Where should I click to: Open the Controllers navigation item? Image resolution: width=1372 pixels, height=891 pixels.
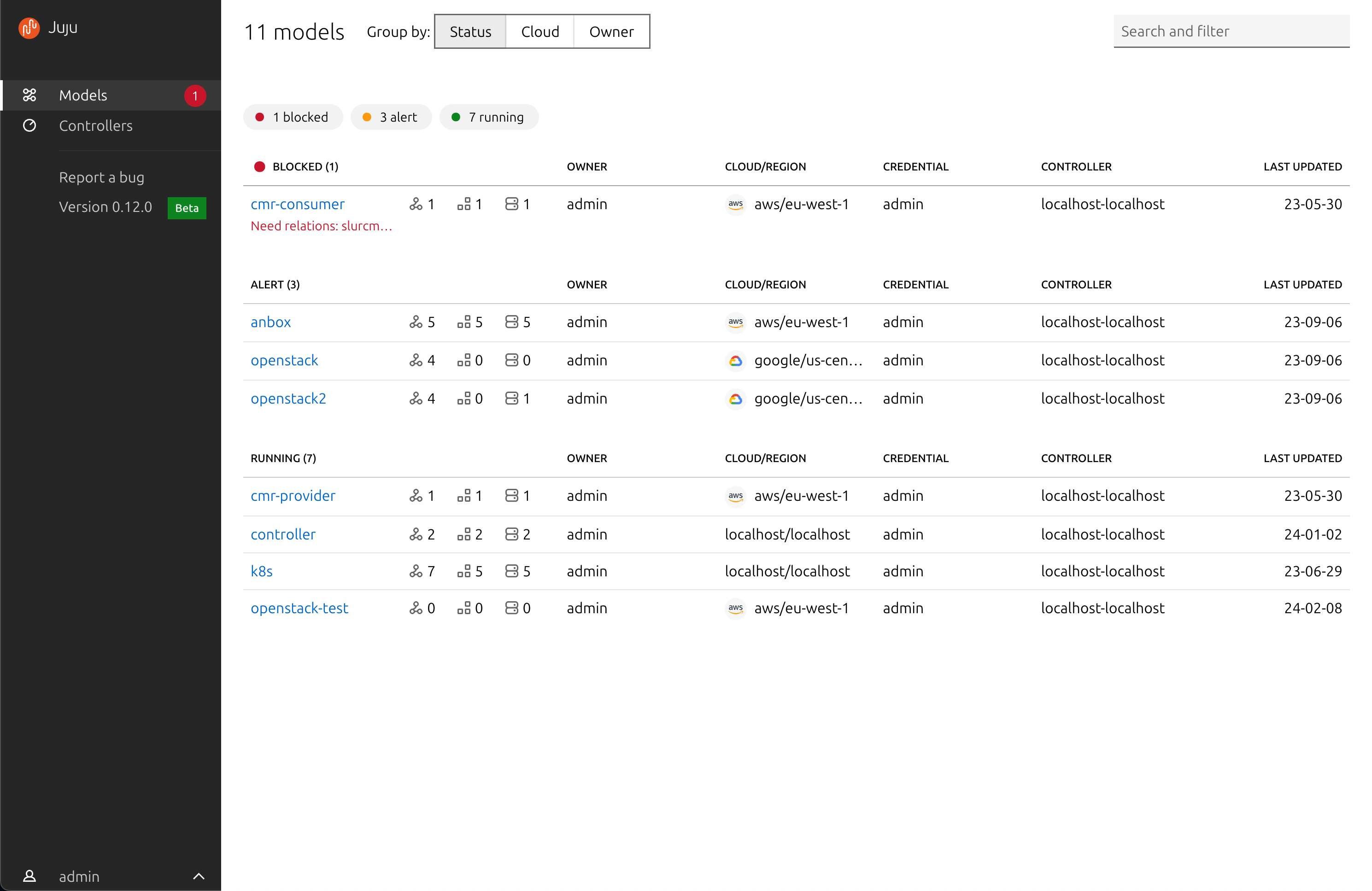pyautogui.click(x=96, y=125)
